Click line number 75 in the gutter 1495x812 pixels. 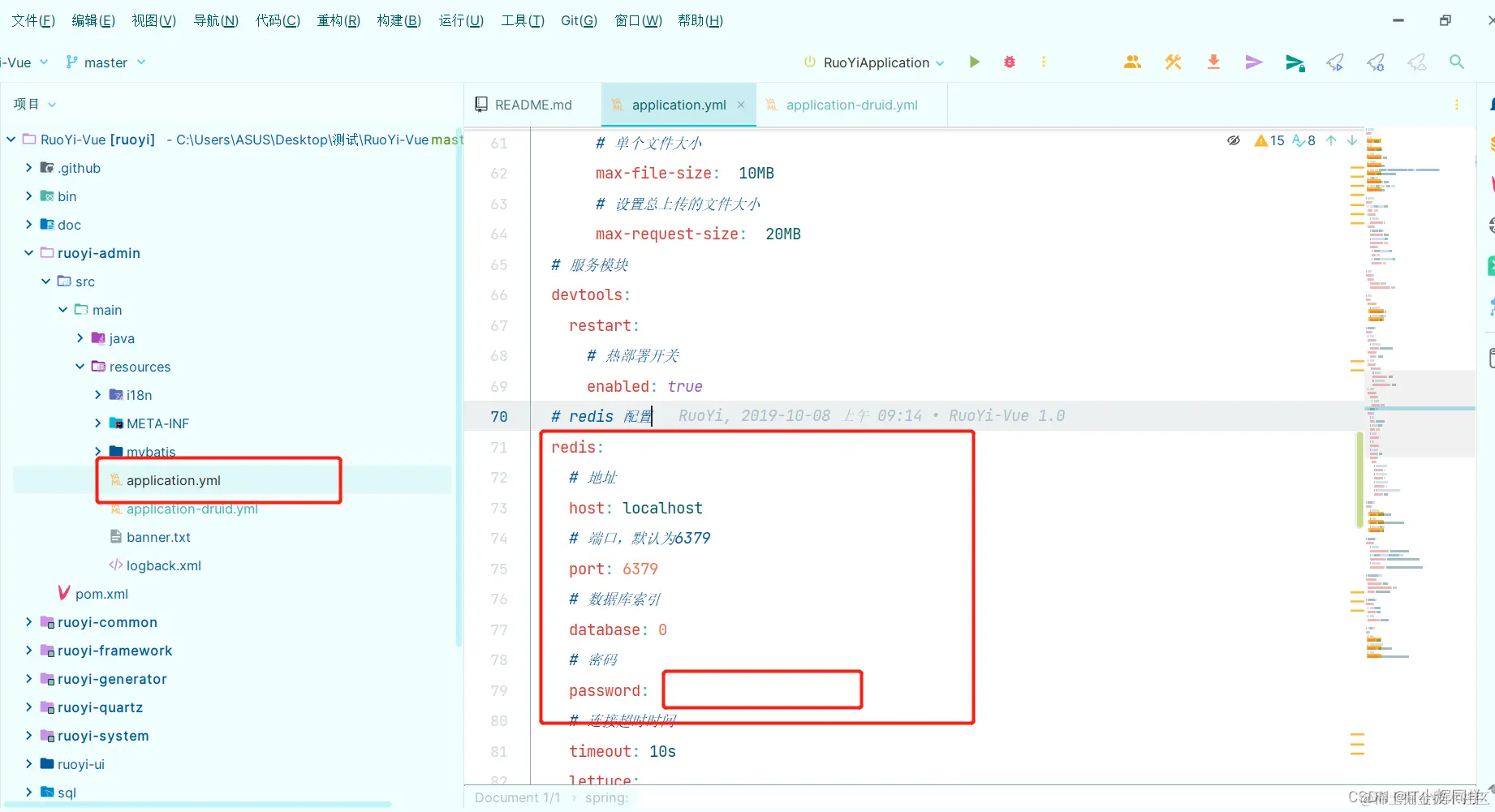(x=499, y=569)
